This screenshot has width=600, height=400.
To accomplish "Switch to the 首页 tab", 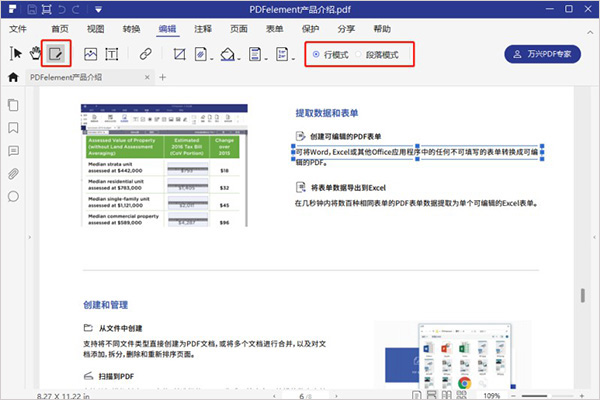I will (x=60, y=29).
